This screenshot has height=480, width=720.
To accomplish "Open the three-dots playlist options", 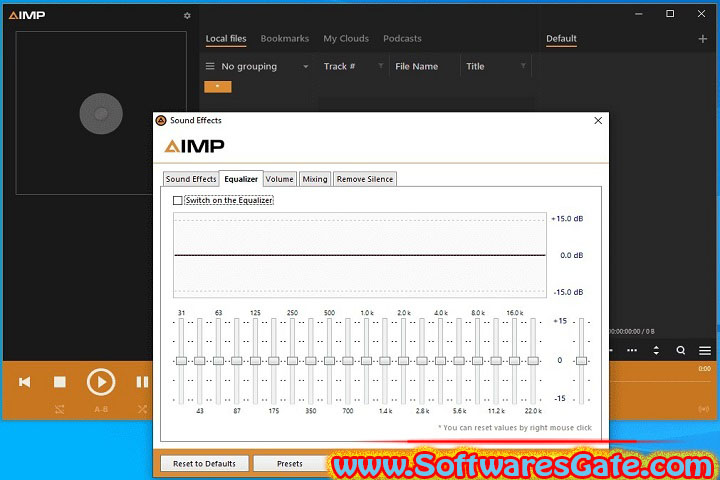I will 632,350.
